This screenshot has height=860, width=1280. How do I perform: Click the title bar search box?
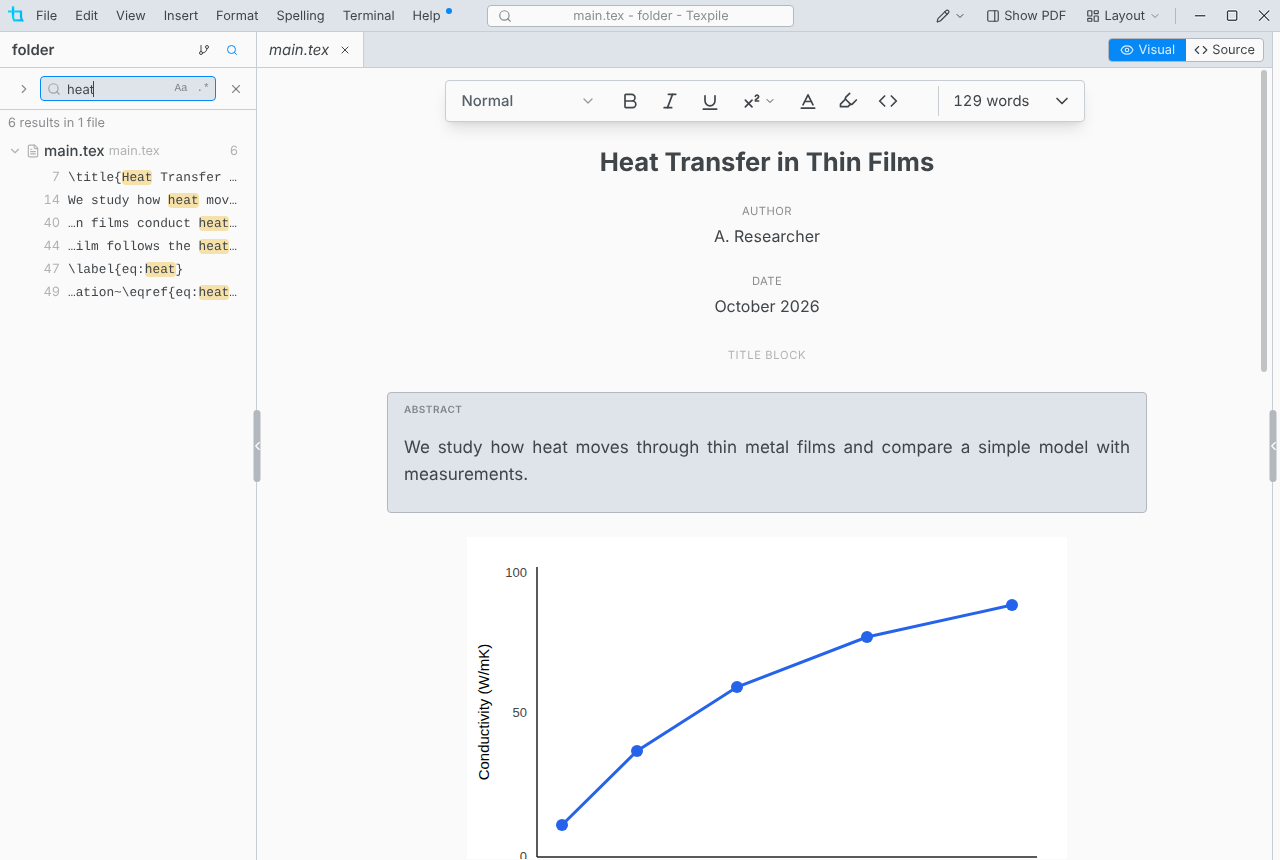640,16
